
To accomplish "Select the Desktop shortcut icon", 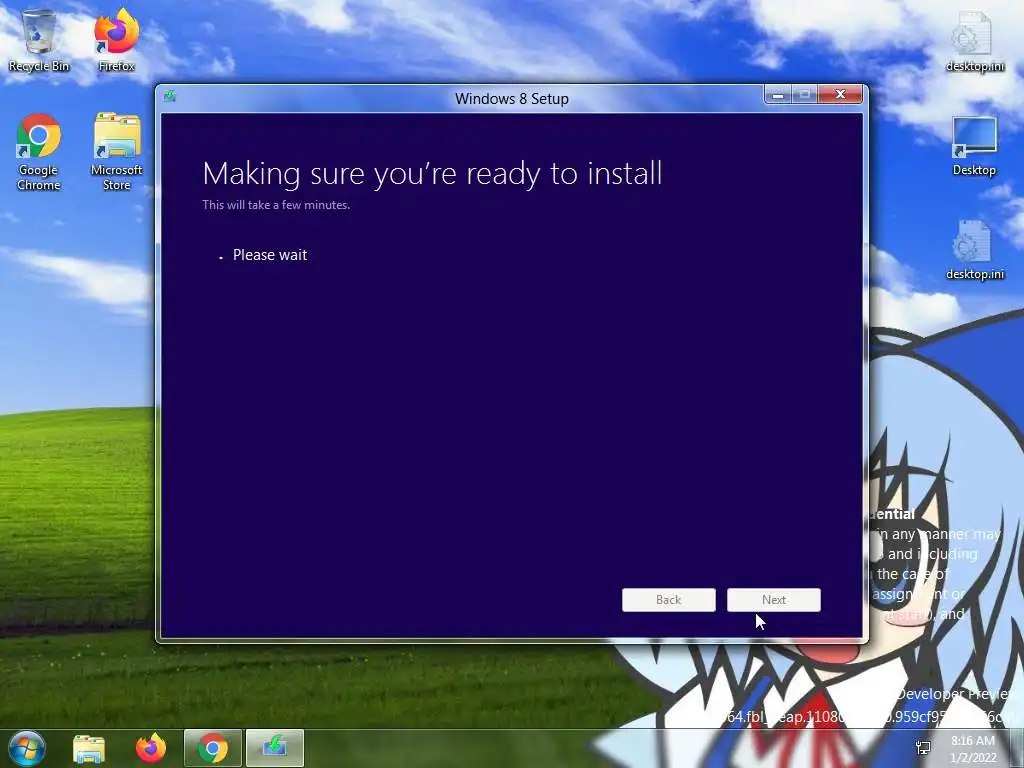I will [x=974, y=146].
